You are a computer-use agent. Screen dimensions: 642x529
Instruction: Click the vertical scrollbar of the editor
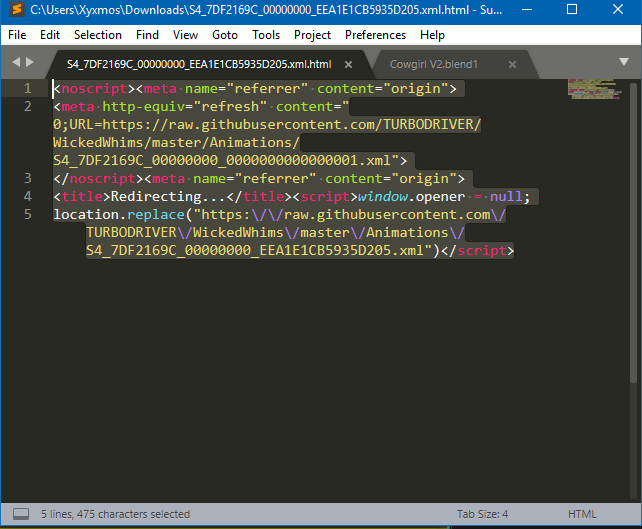[x=633, y=233]
